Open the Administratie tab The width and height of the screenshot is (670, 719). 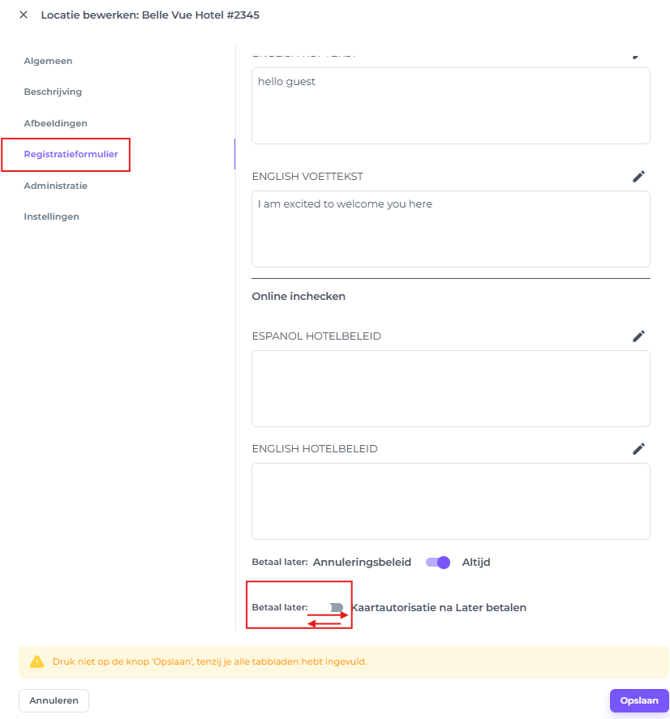click(x=56, y=186)
